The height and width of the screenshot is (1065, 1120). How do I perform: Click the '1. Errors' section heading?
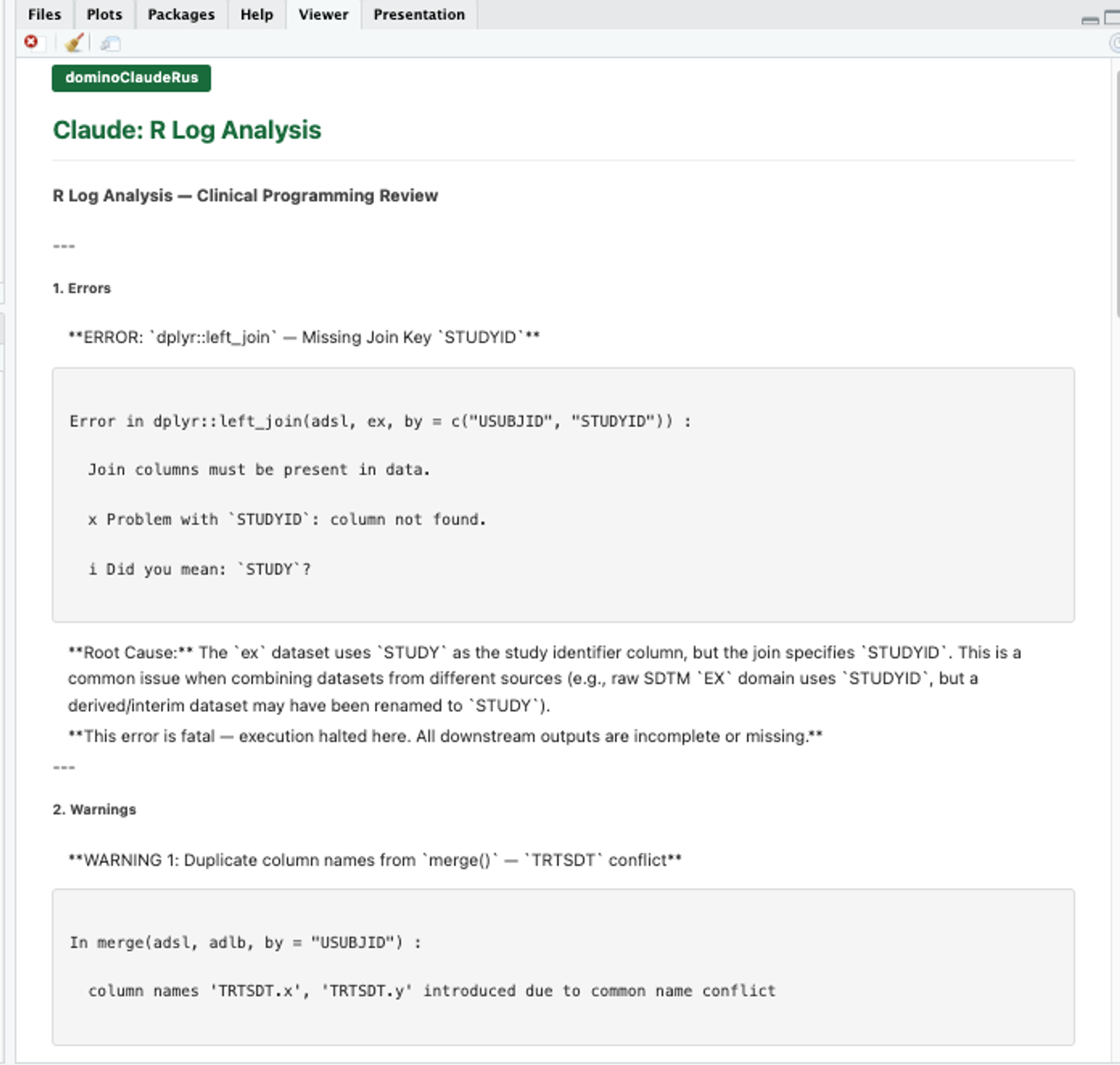pos(82,288)
